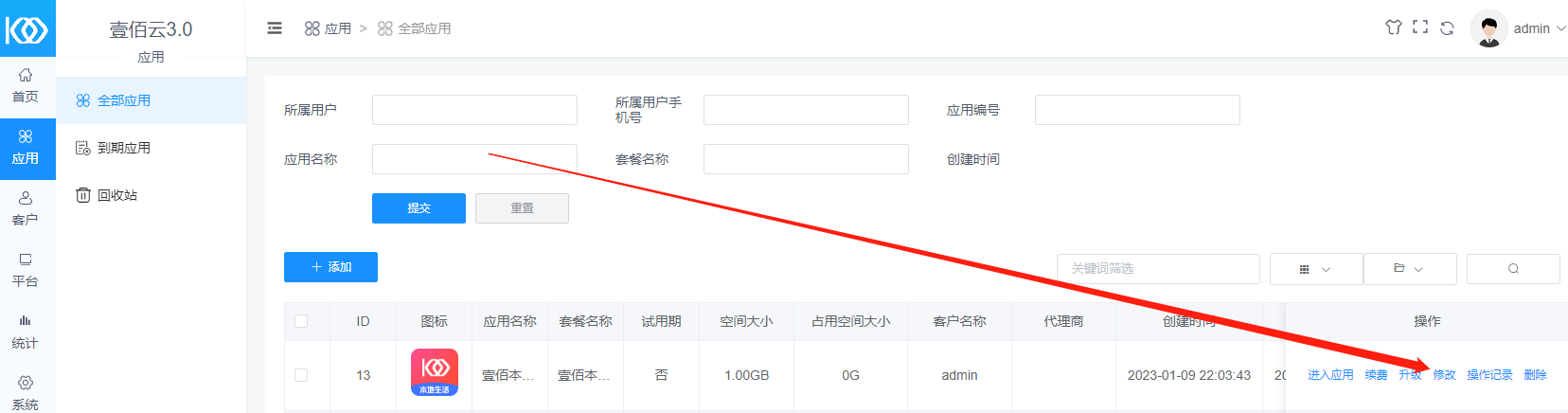This screenshot has height=413, width=1568.
Task: Click the 重置 reset button
Action: [x=522, y=208]
